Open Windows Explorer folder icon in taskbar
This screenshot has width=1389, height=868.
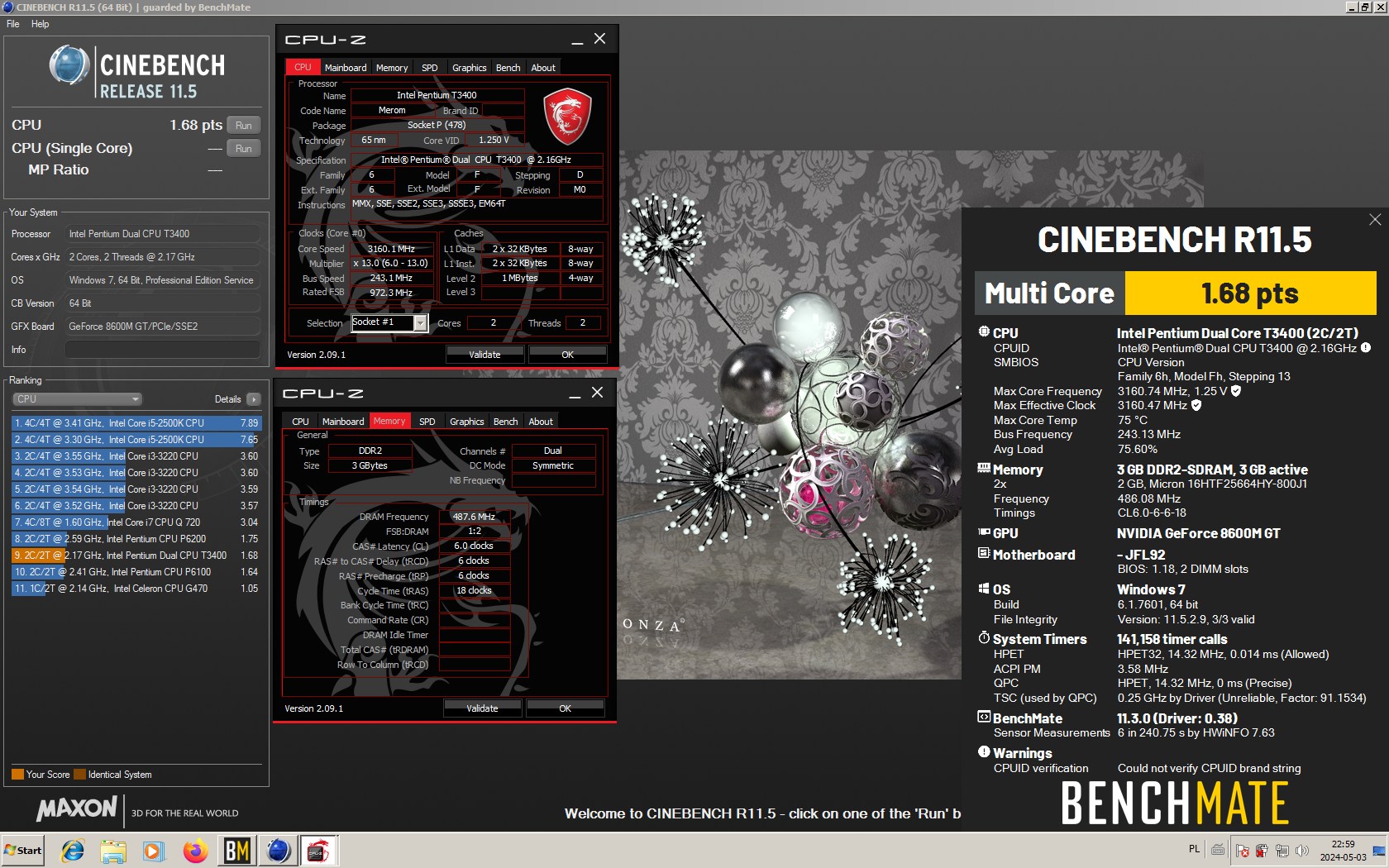(113, 851)
